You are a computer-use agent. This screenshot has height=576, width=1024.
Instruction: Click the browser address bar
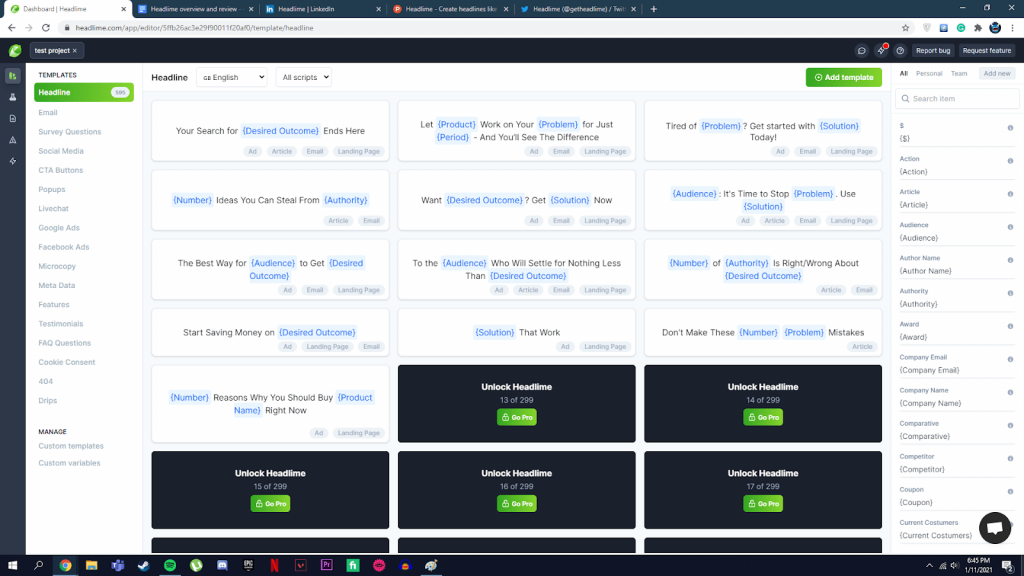point(480,28)
